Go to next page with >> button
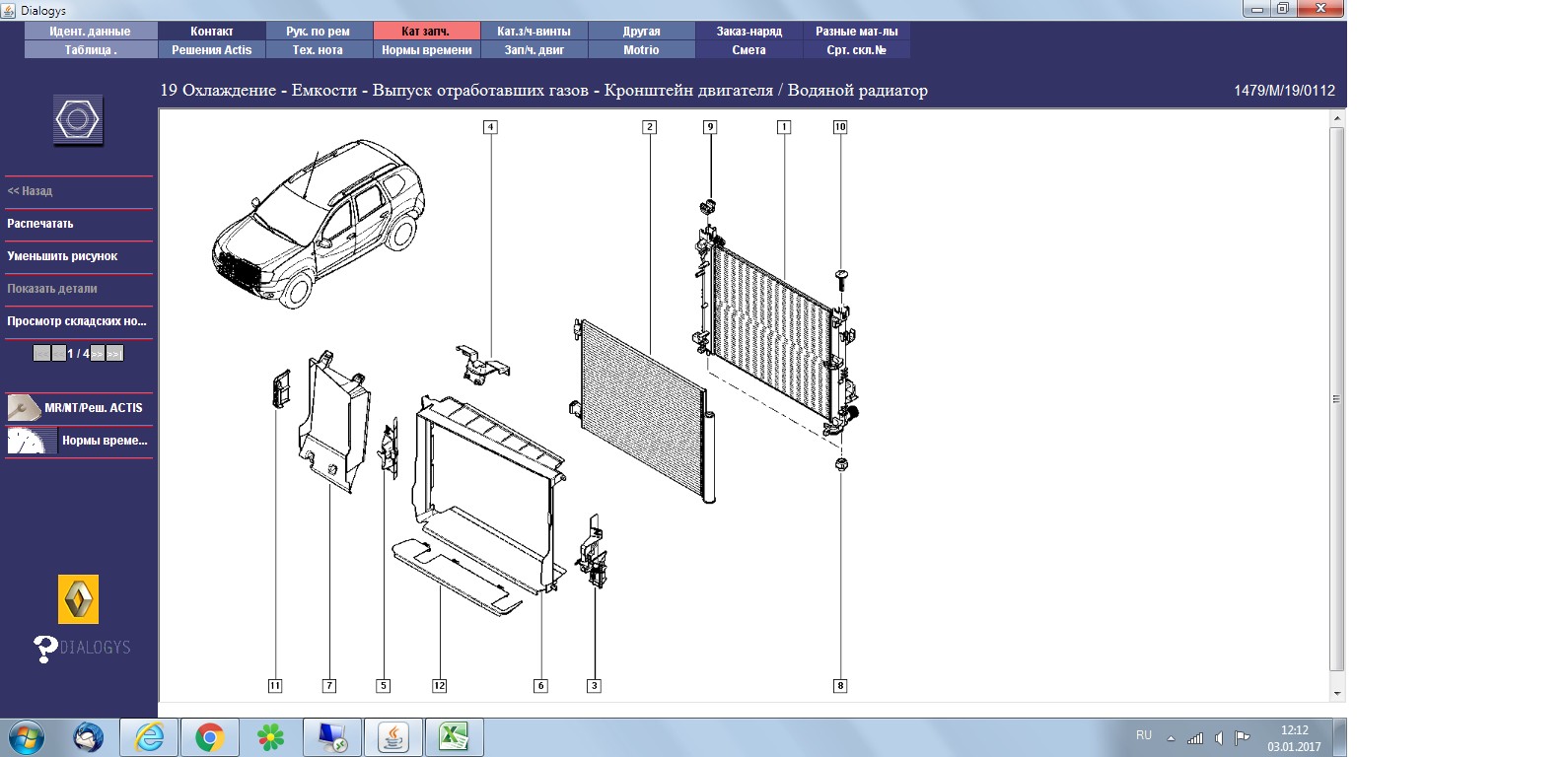Screen dimensions: 1568x757 coord(98,353)
